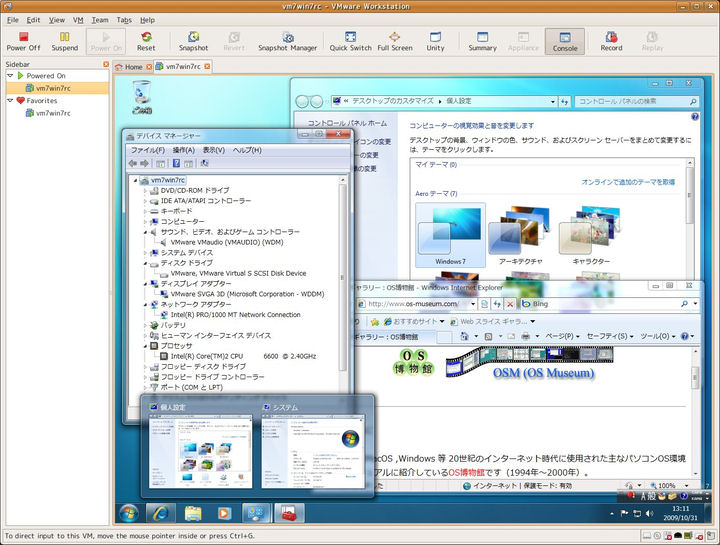Image resolution: width=720 pixels, height=545 pixels.
Task: Expand DVD/CD-ROM ドライブ node
Action: click(x=145, y=191)
